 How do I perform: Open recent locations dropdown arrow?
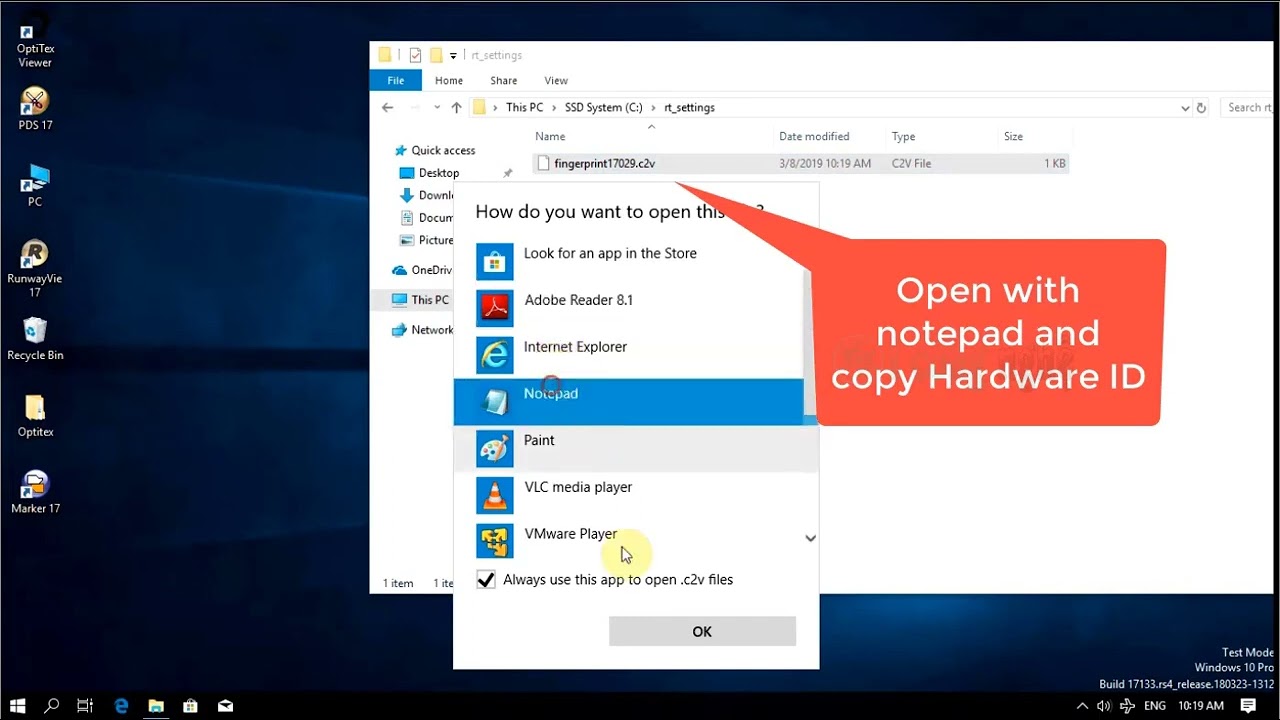click(x=437, y=107)
